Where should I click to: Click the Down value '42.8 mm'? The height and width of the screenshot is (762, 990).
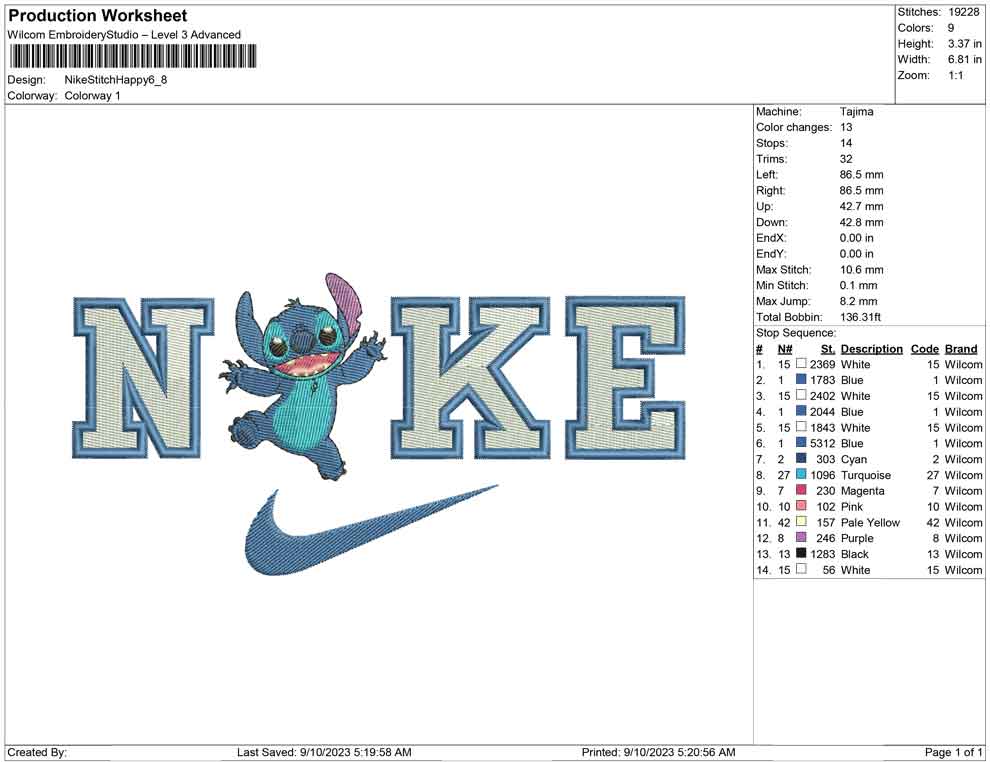coord(862,222)
